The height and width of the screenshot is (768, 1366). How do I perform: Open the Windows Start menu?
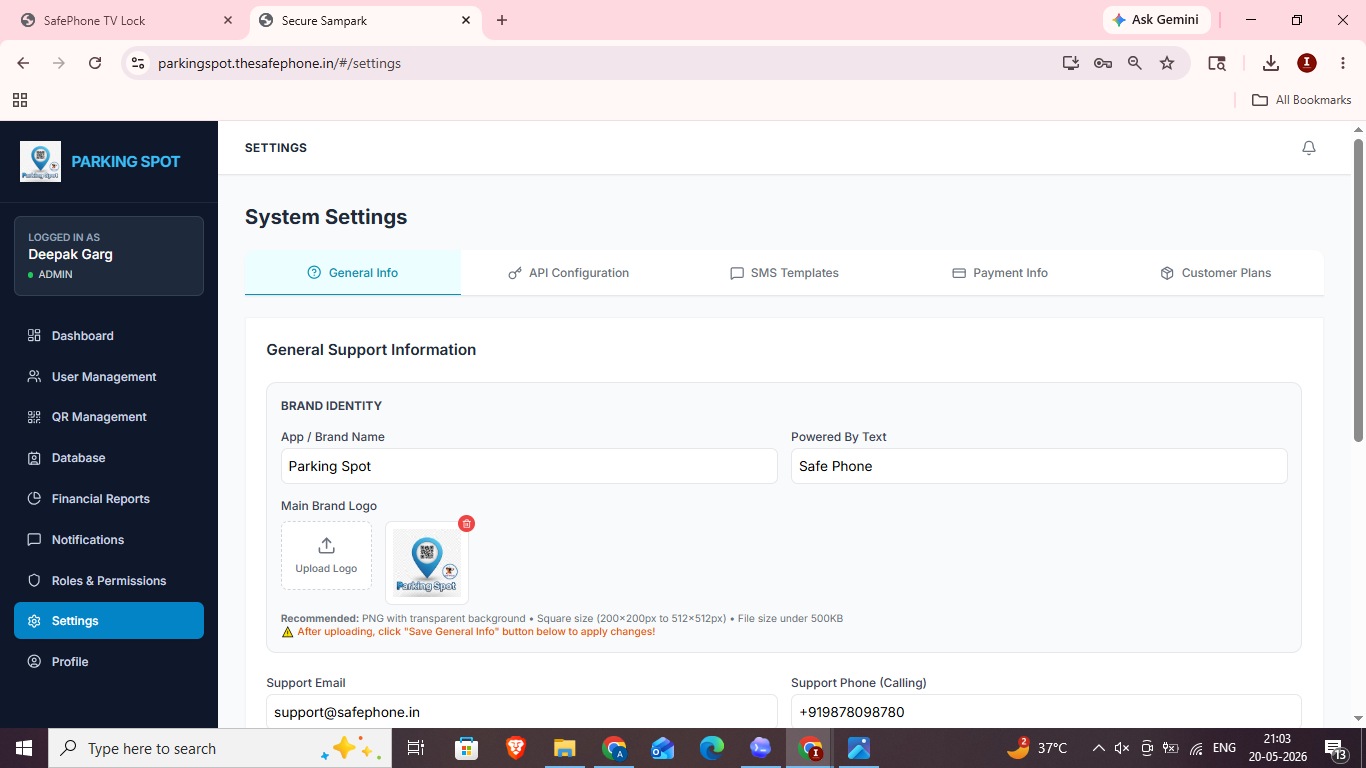(24, 748)
